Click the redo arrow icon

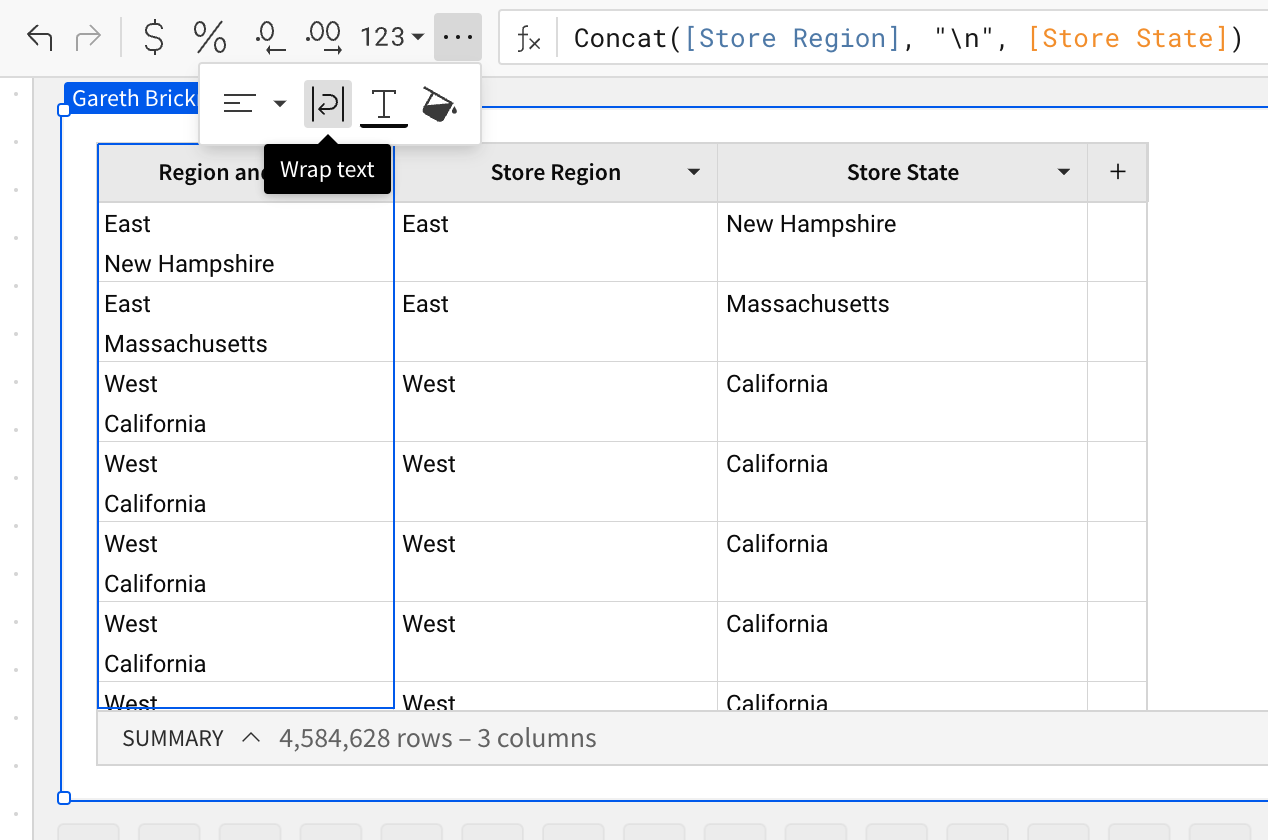coord(89,38)
